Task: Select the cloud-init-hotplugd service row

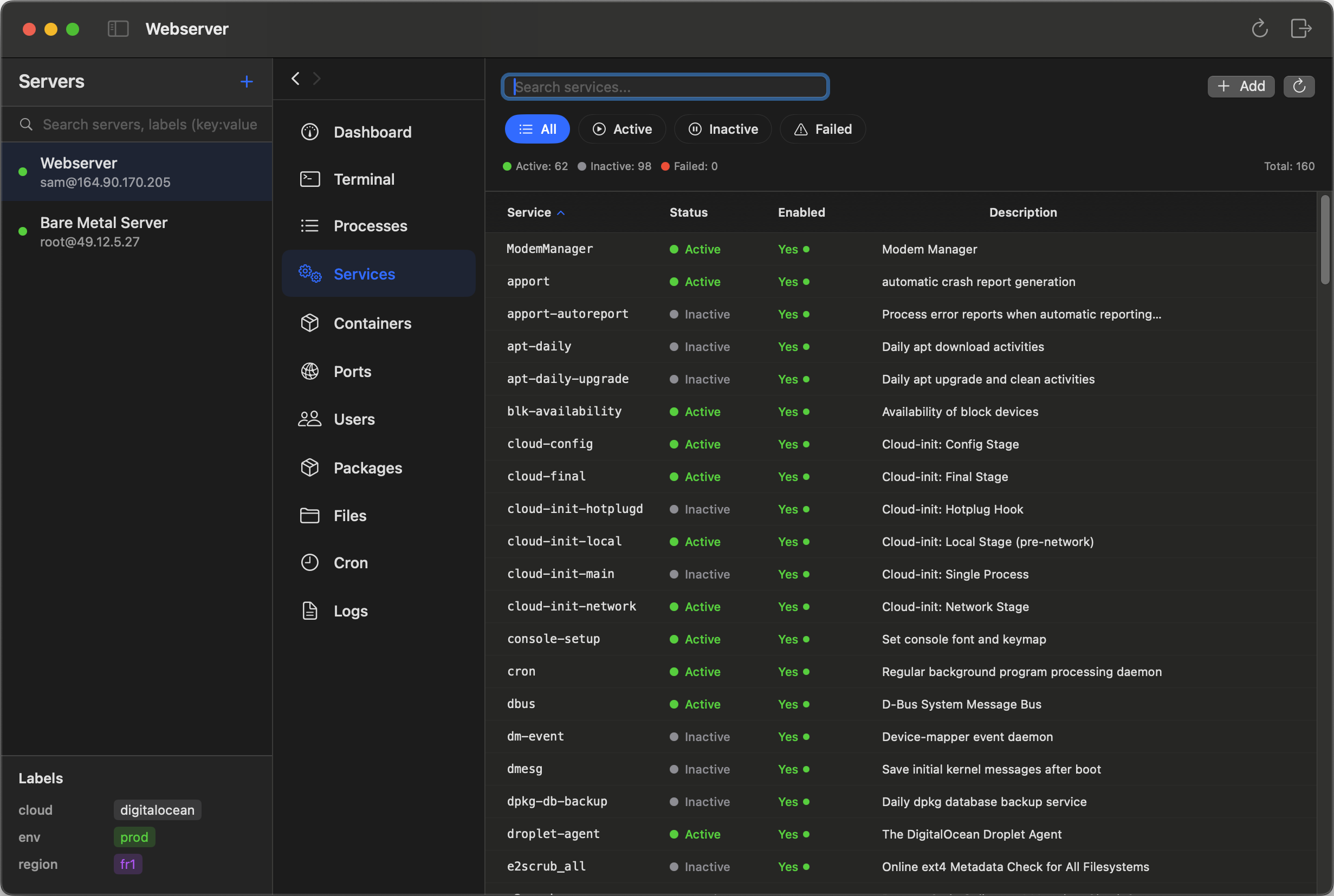Action: pyautogui.click(x=901, y=509)
